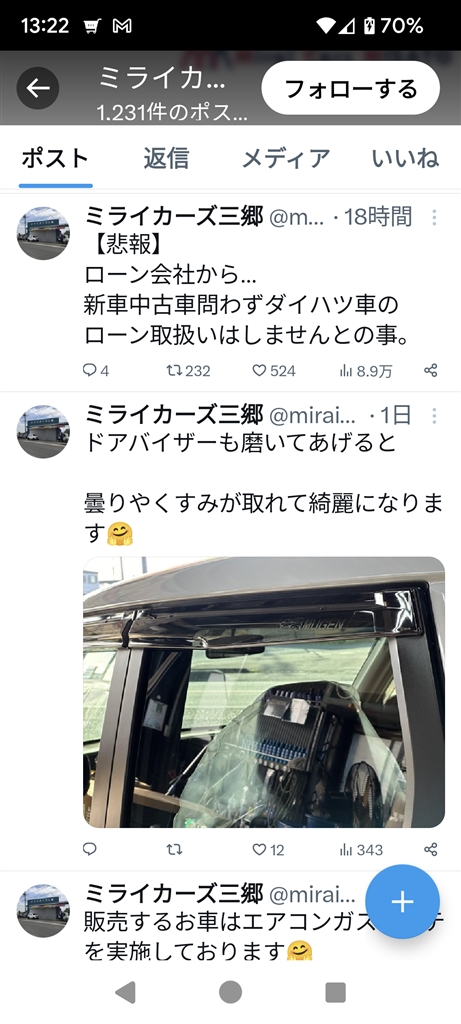This screenshot has height=1024, width=461.
Task: Reply to the ドアバイザー post
Action: pos(90,850)
